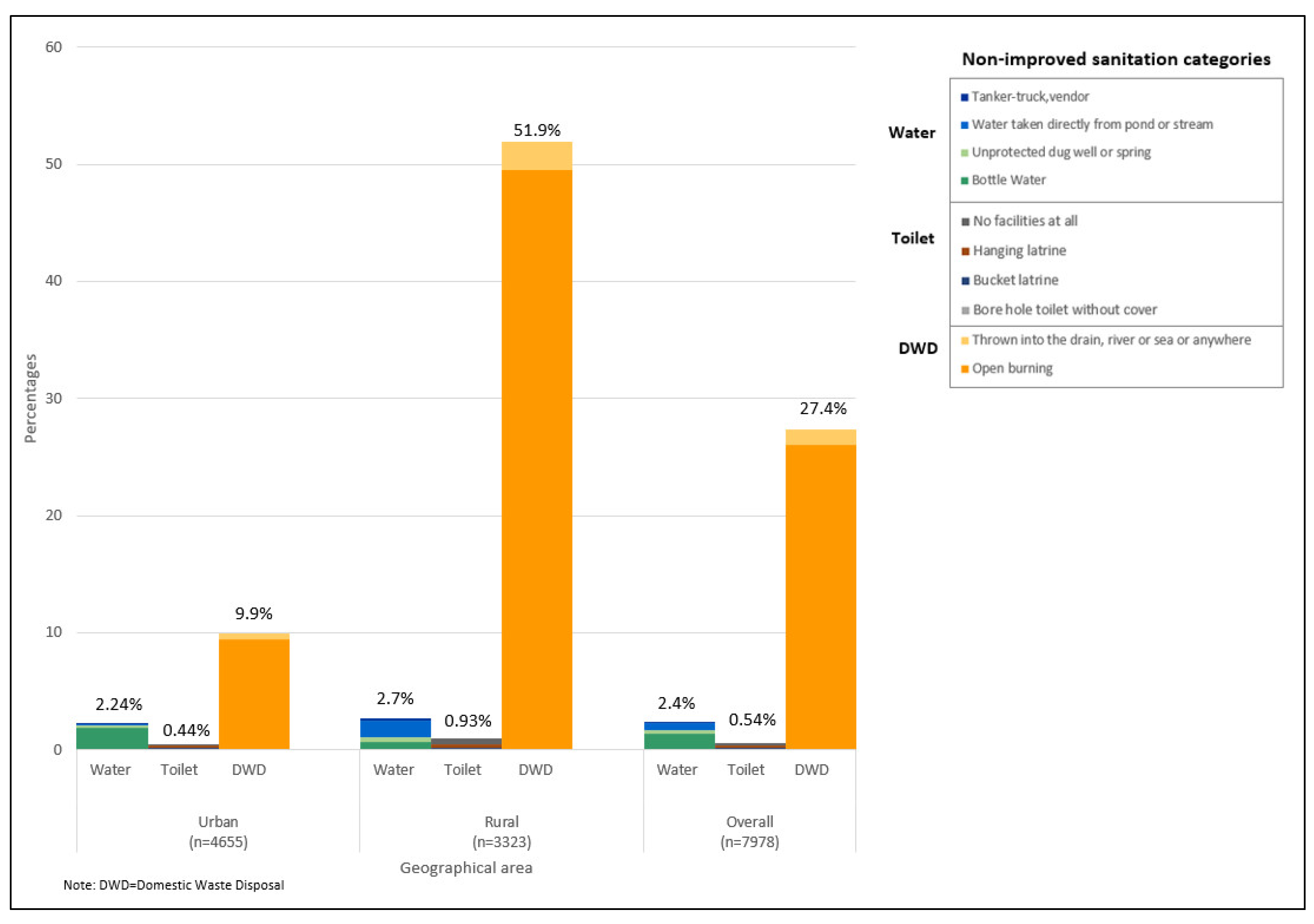Select the Geographical area axis title
Viewport: 1314px width, 924px height.
coord(466,868)
